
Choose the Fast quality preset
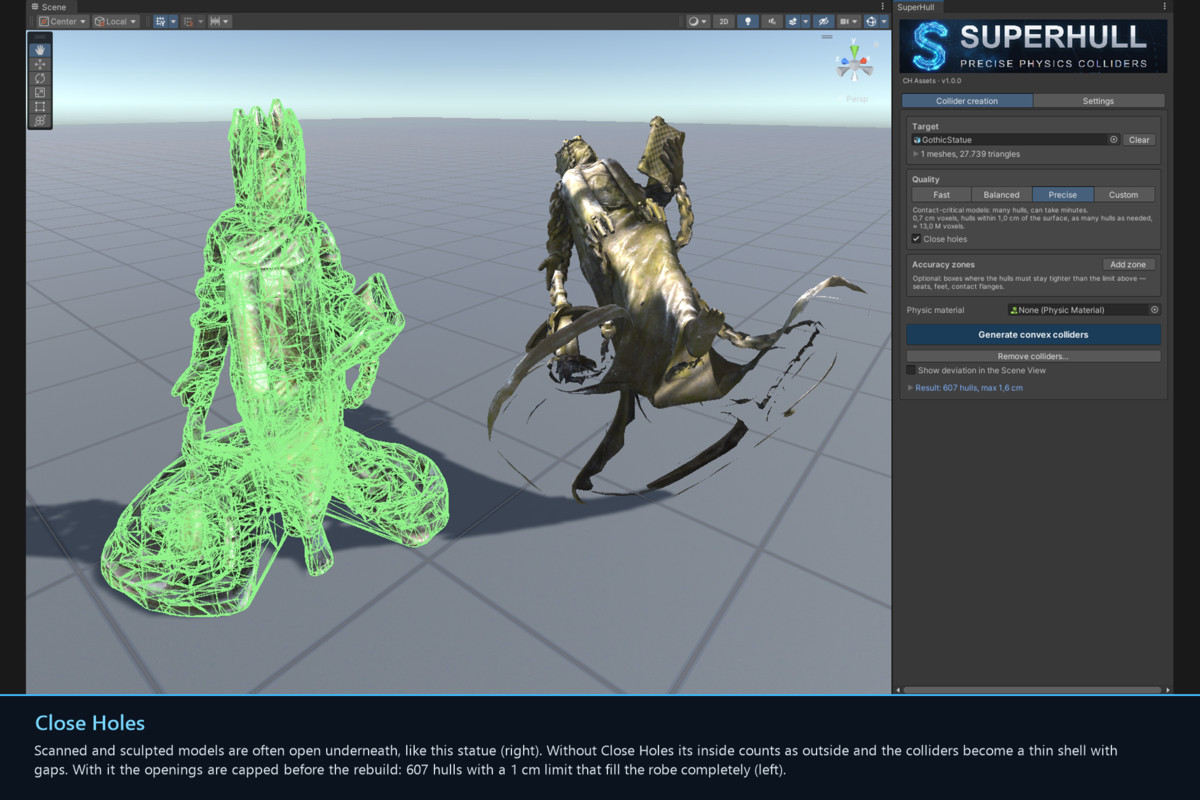941,195
